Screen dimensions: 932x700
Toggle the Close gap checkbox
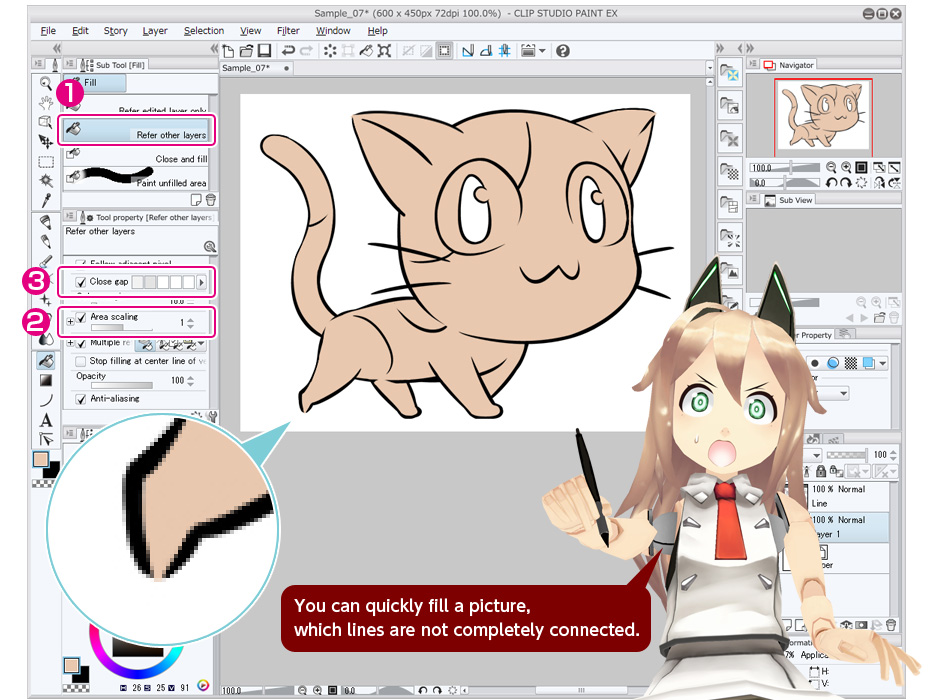pyautogui.click(x=81, y=283)
